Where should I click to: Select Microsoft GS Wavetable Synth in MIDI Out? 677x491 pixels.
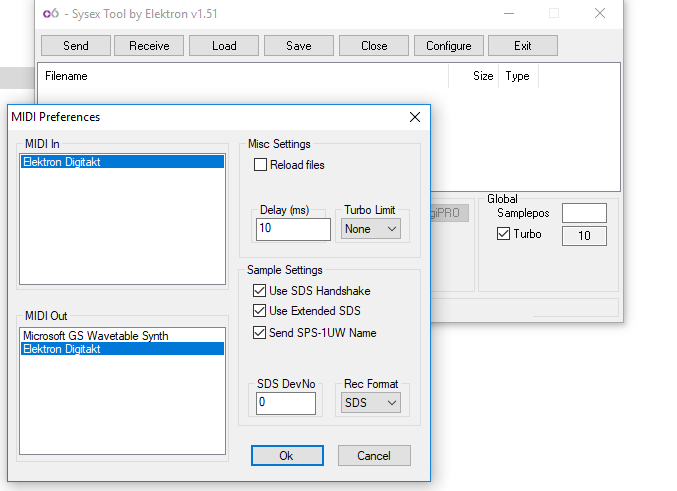point(123,336)
